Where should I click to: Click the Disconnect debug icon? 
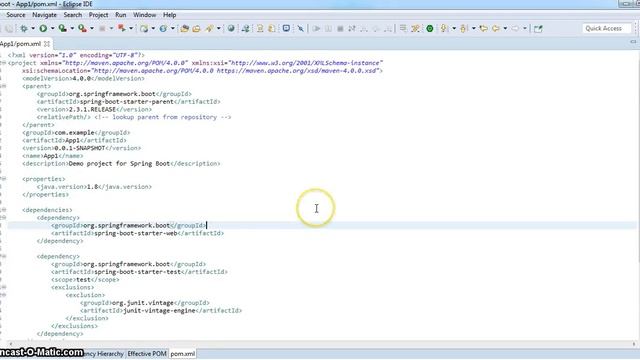352,29
